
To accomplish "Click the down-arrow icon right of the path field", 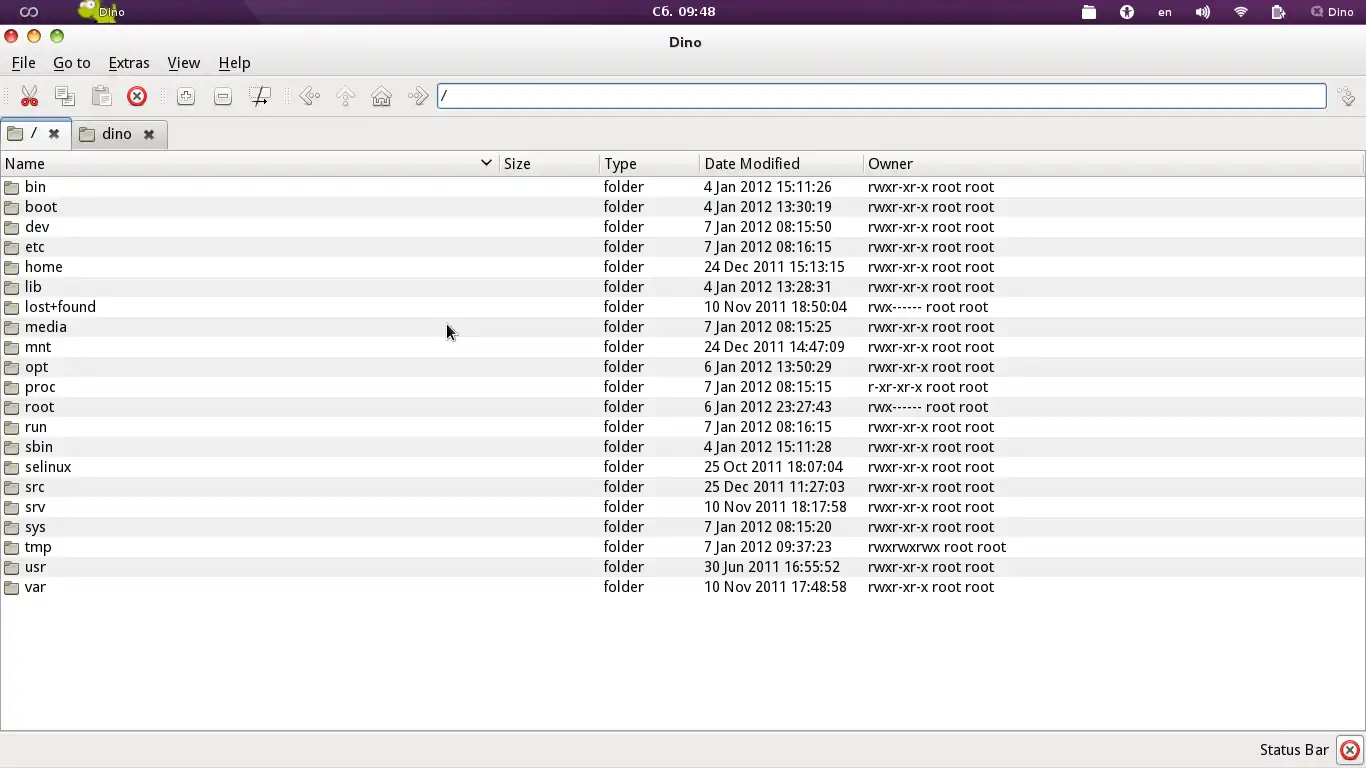I will [x=1347, y=96].
